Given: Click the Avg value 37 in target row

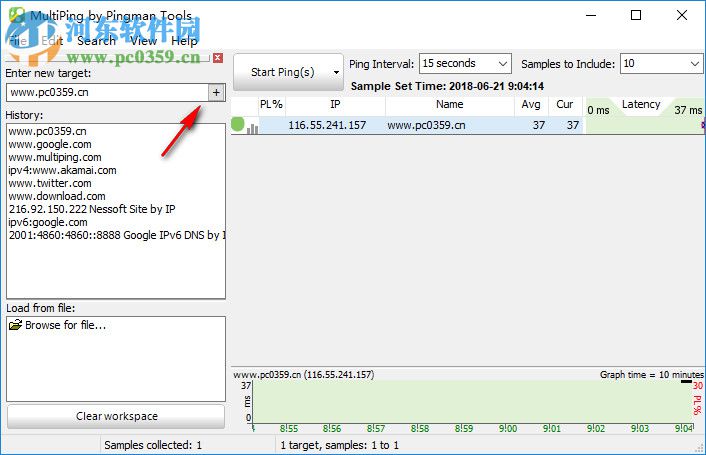Looking at the screenshot, I should pos(539,125).
